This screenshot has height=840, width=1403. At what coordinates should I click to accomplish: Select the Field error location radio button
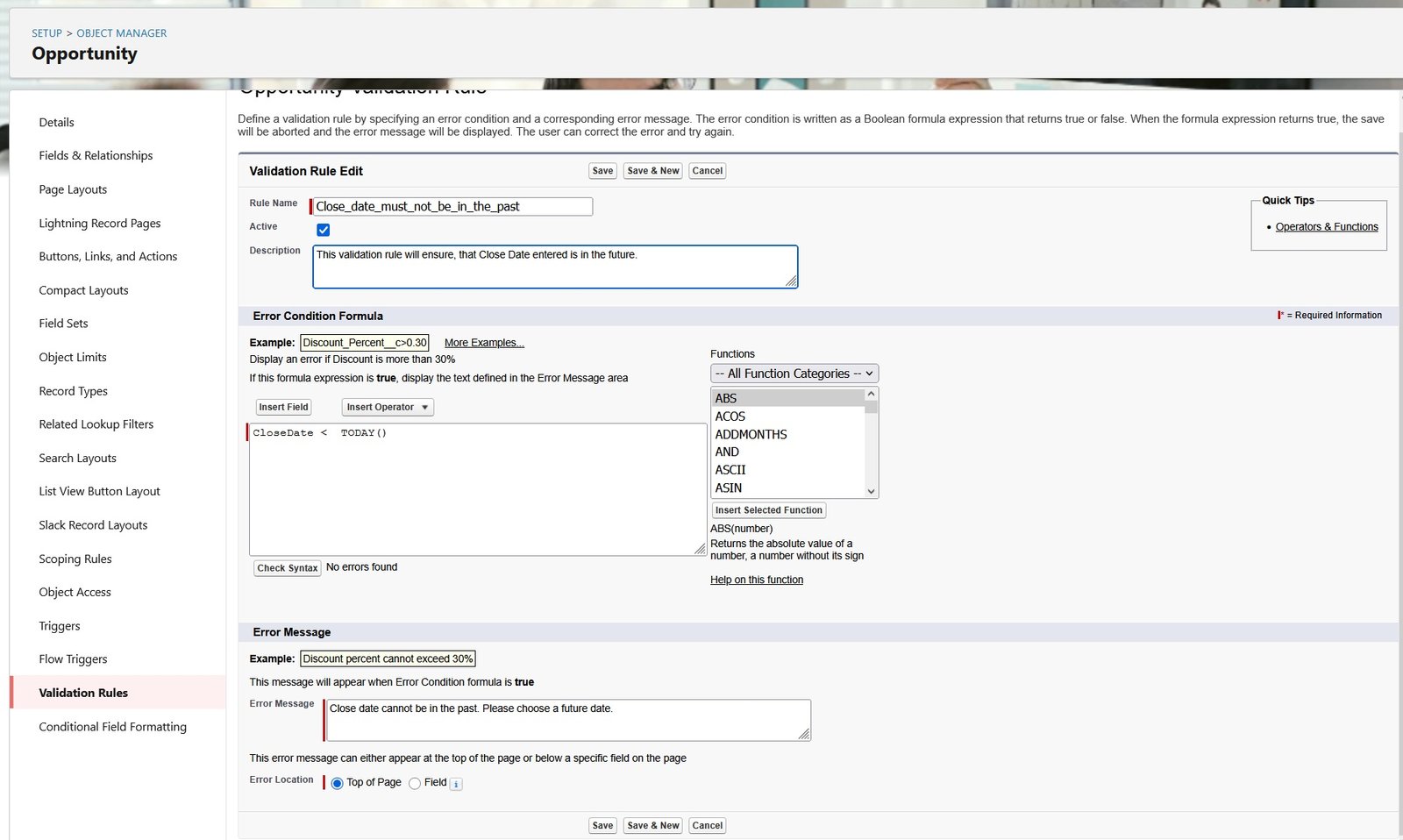click(x=415, y=783)
